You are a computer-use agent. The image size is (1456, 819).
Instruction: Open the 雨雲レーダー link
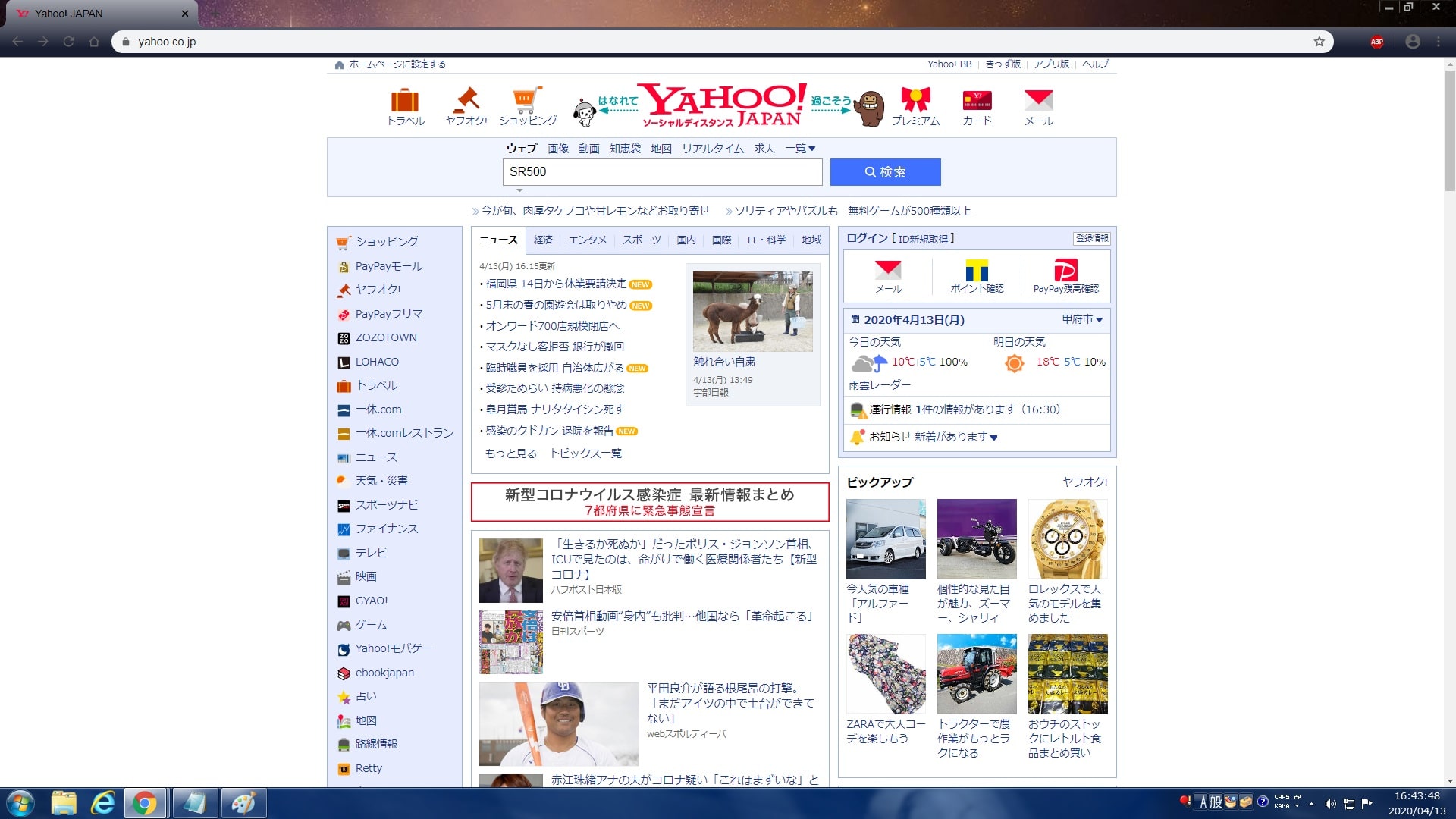(880, 385)
